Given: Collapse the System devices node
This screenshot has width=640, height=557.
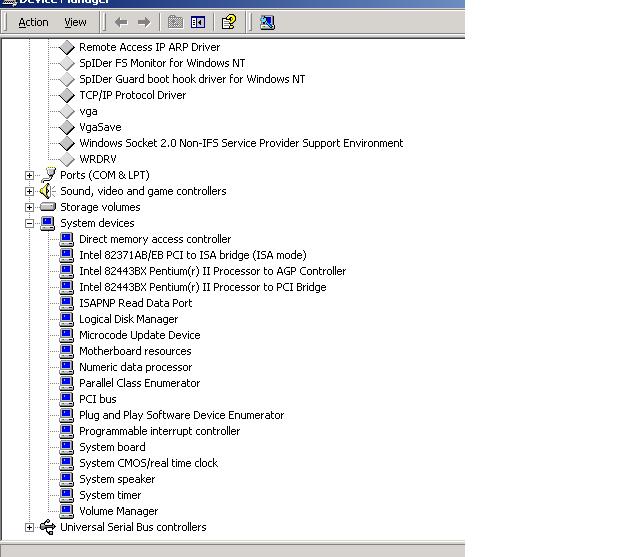Looking at the screenshot, I should click(29, 223).
